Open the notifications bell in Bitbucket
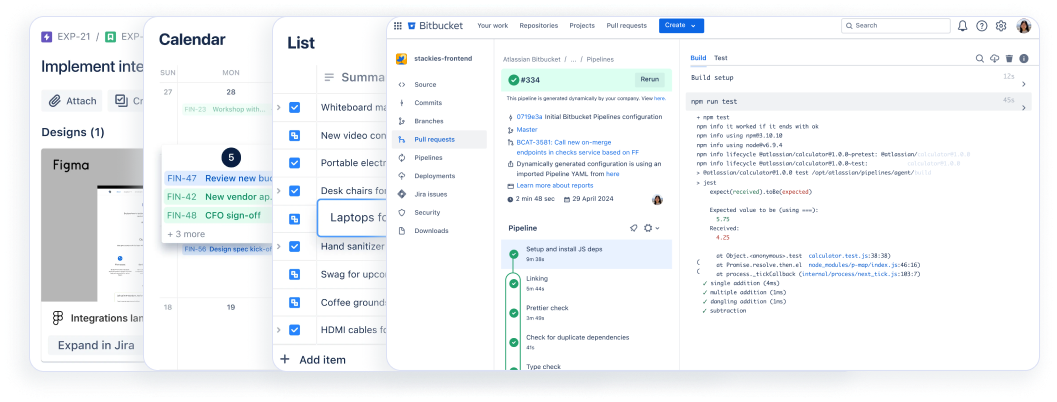1057x402 pixels. (963, 26)
